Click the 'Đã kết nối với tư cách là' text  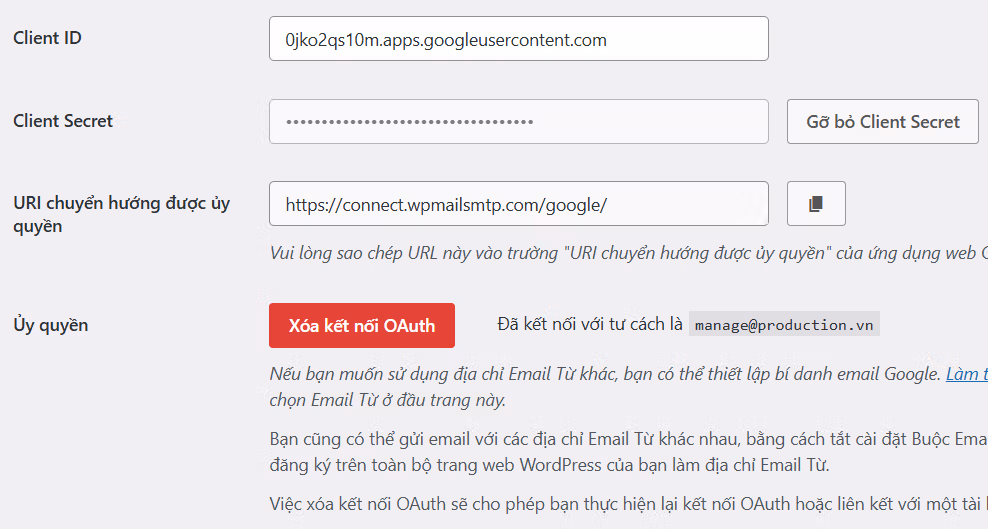tap(589, 325)
